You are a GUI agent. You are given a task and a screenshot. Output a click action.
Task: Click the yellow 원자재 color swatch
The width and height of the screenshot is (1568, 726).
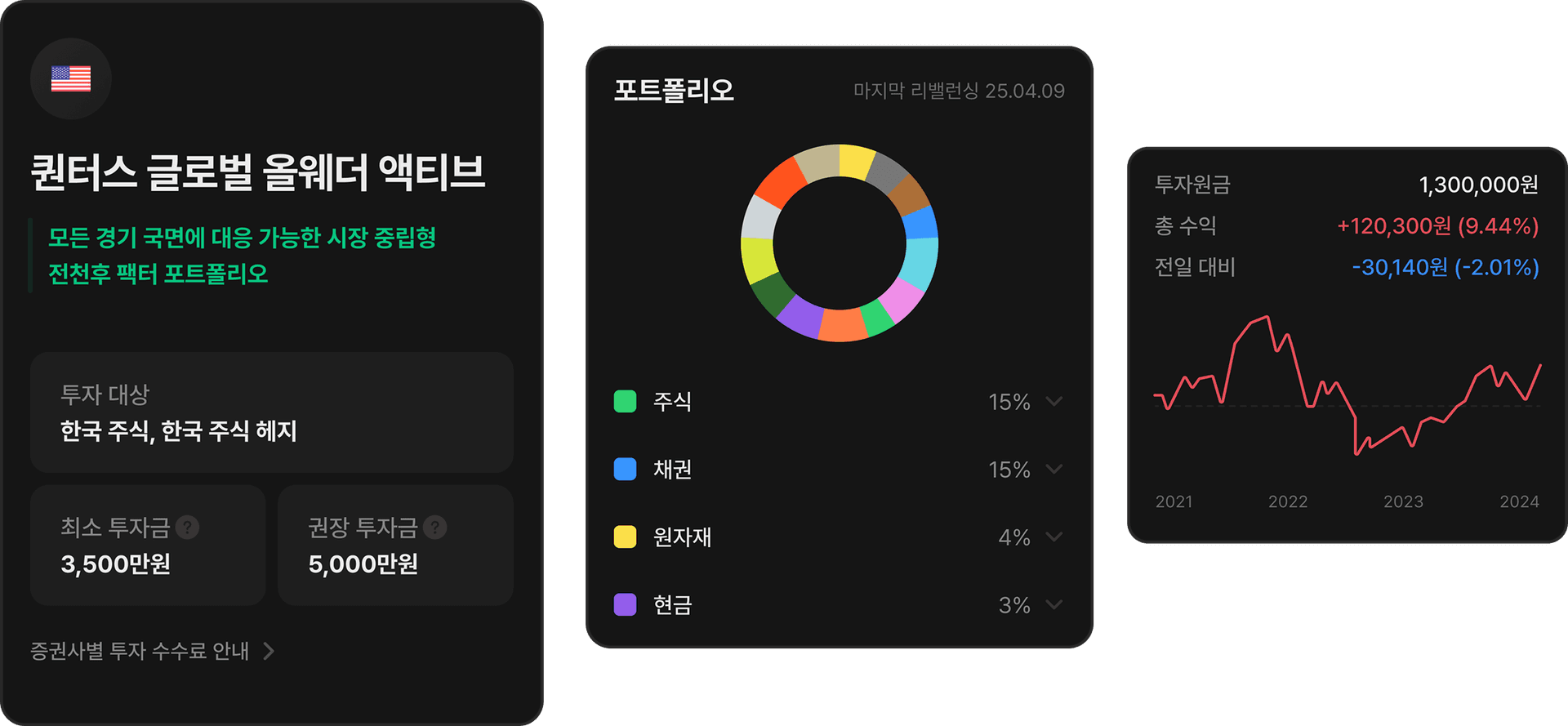(x=625, y=537)
